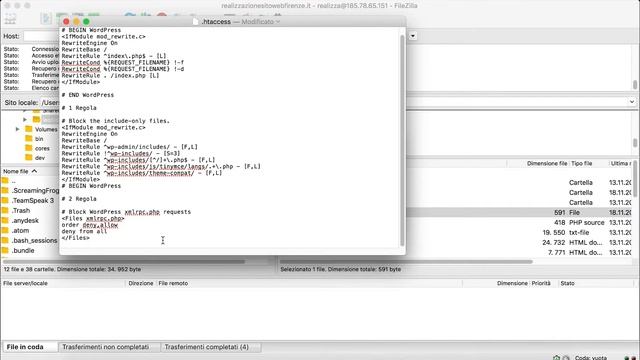Click the folder icon beside .Trash

click(x=5, y=211)
